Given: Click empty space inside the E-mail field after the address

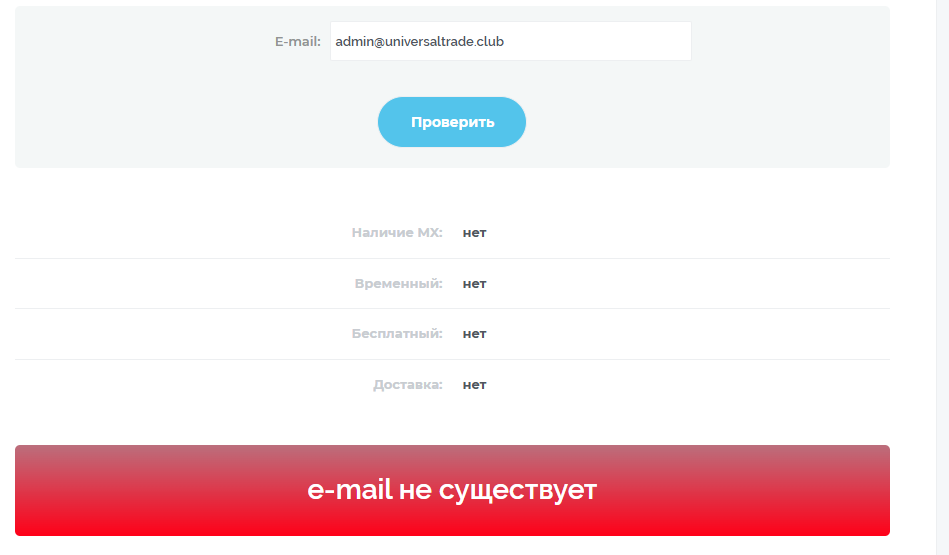Looking at the screenshot, I should 599,41.
